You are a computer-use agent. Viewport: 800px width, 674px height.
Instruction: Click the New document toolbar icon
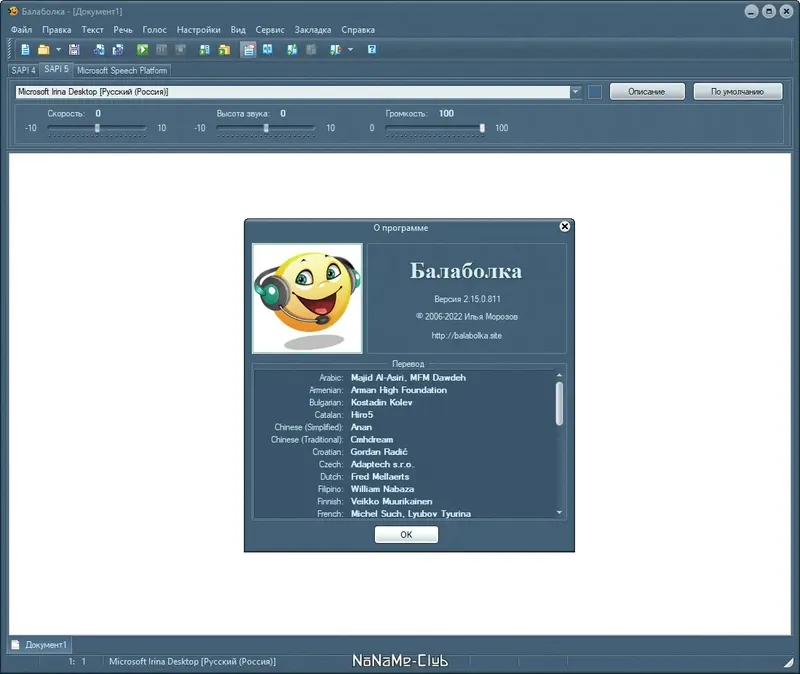click(x=25, y=49)
